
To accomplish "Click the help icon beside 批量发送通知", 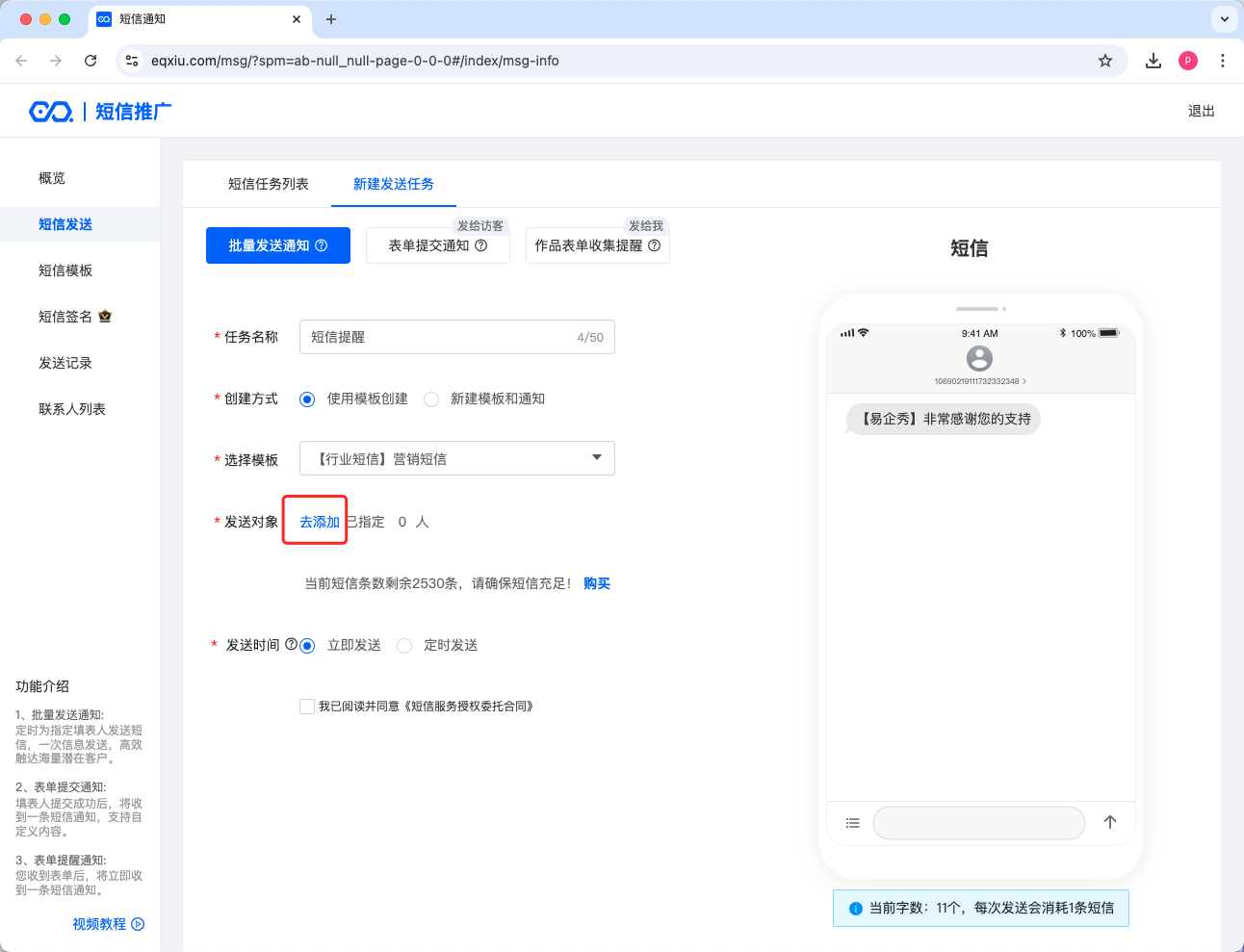I will point(322,245).
